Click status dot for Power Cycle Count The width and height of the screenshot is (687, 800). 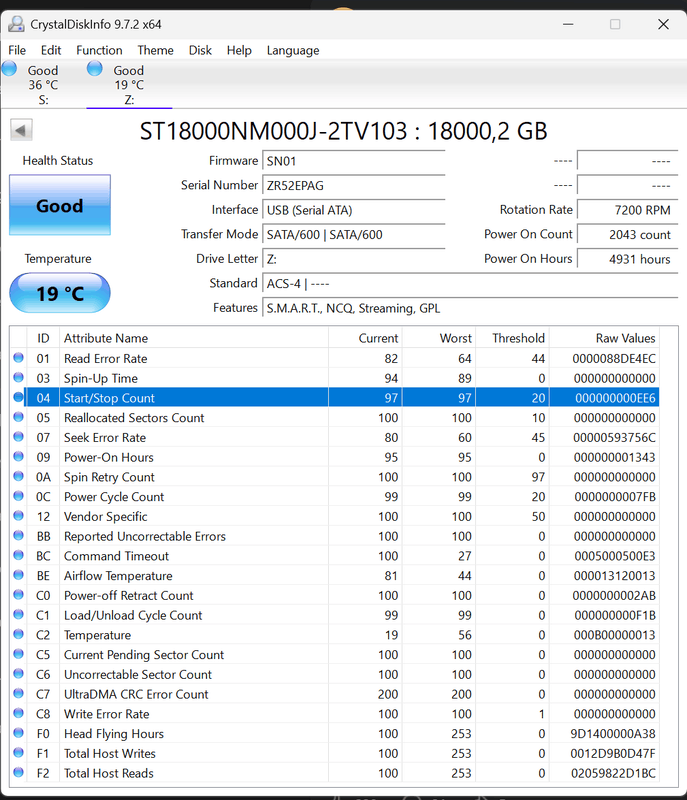pos(18,496)
